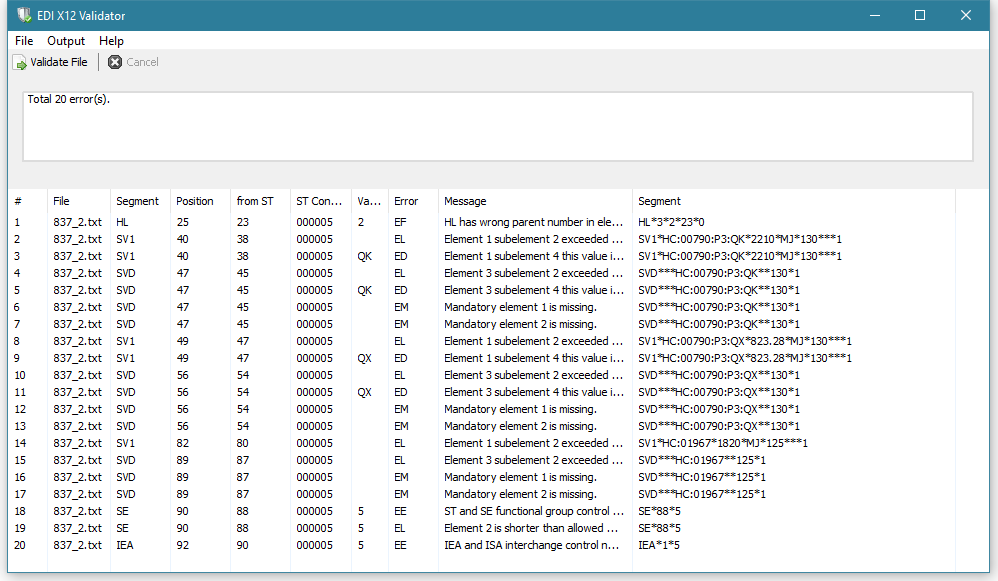
Task: Click the Cancel stop-sign icon
Action: (x=113, y=62)
